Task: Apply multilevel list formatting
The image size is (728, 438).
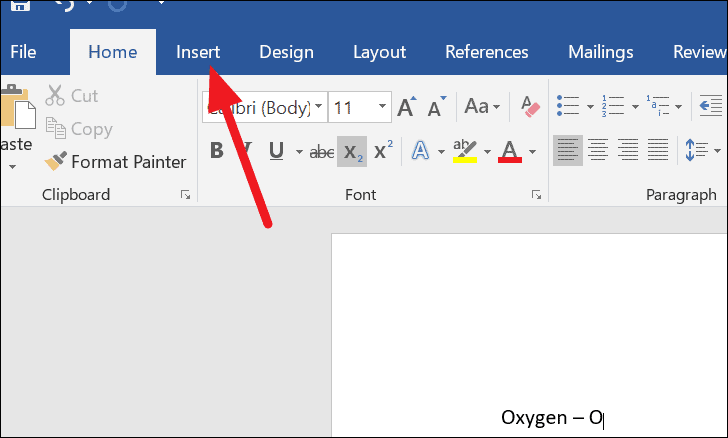Action: (657, 106)
